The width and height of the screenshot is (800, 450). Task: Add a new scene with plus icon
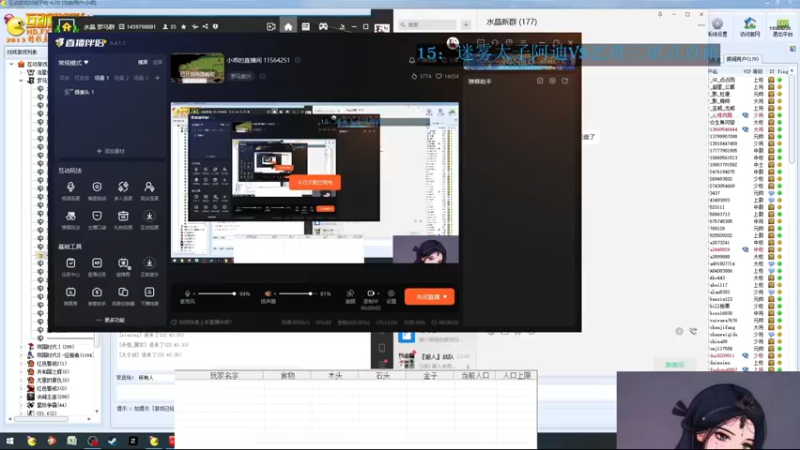[158, 78]
